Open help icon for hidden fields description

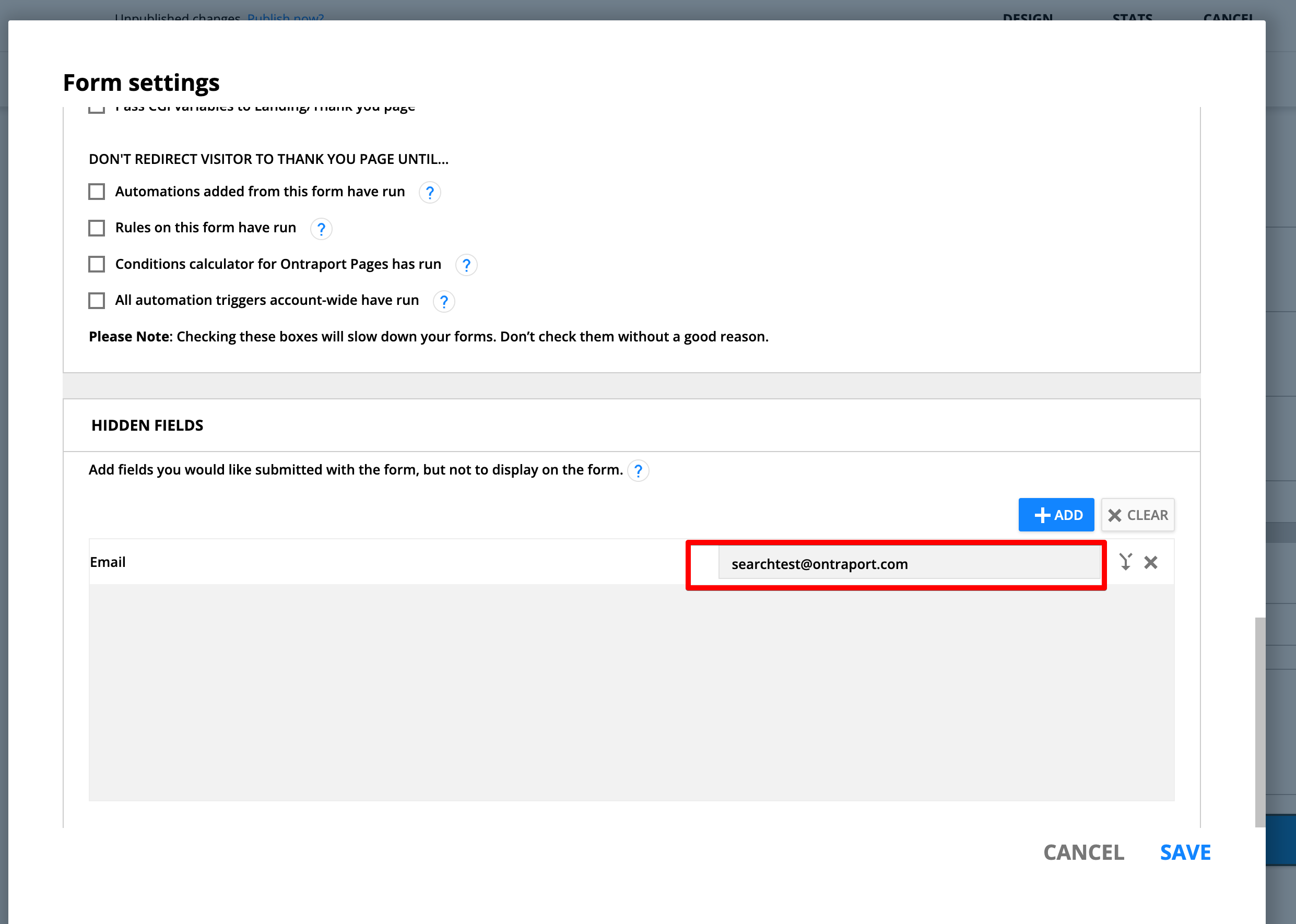(x=638, y=470)
